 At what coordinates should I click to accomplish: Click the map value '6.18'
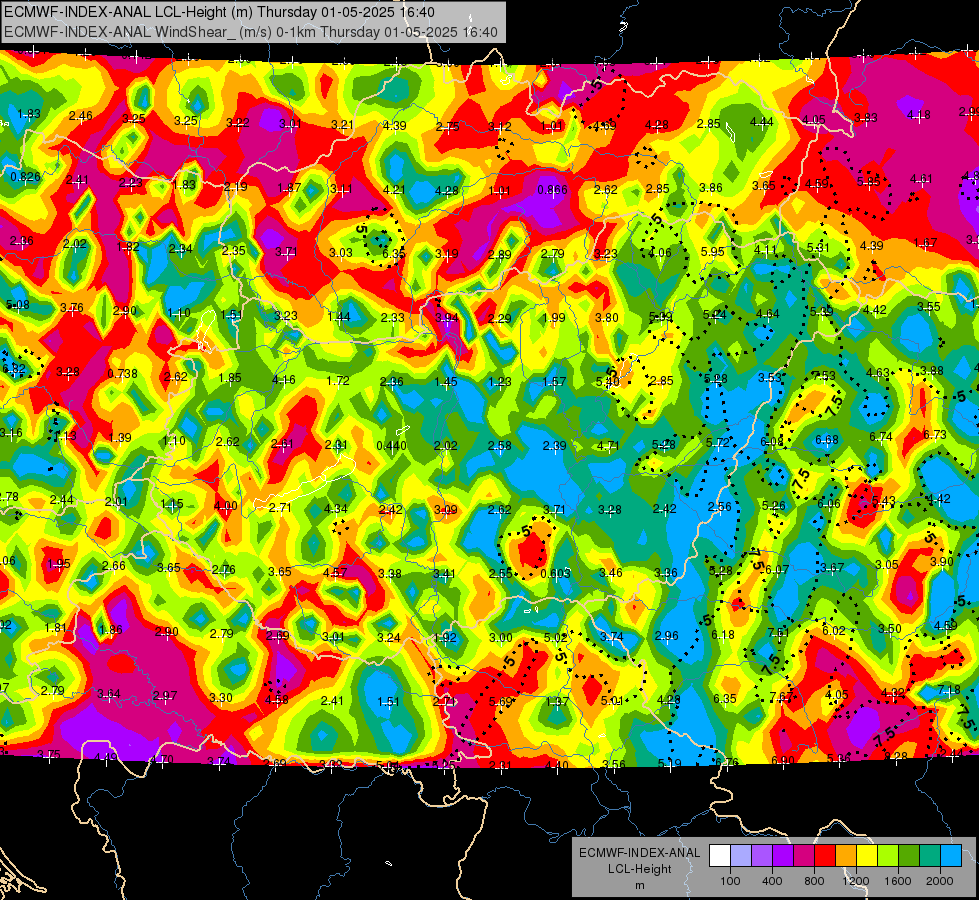(723, 635)
